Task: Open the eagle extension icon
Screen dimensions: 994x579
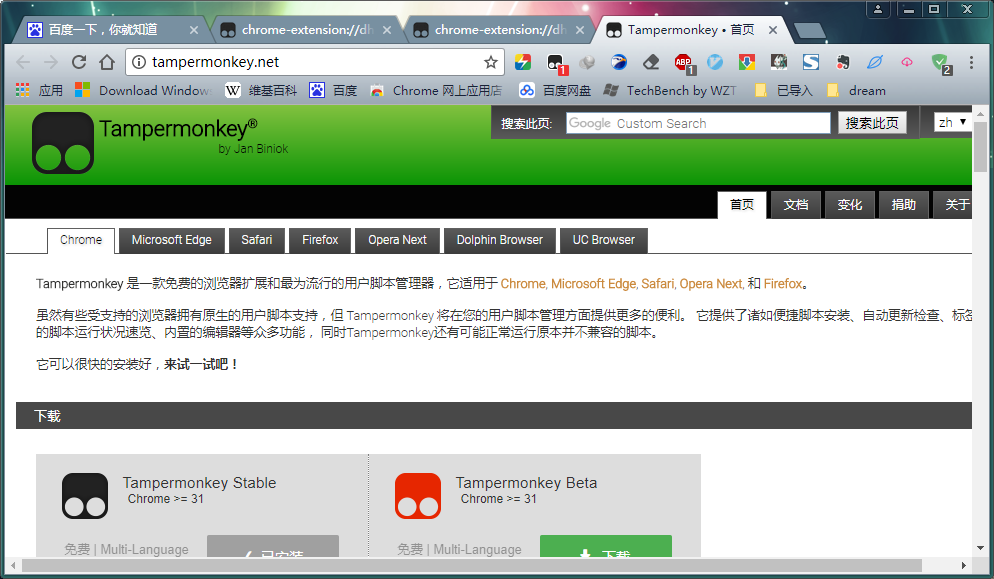Action: pos(619,62)
